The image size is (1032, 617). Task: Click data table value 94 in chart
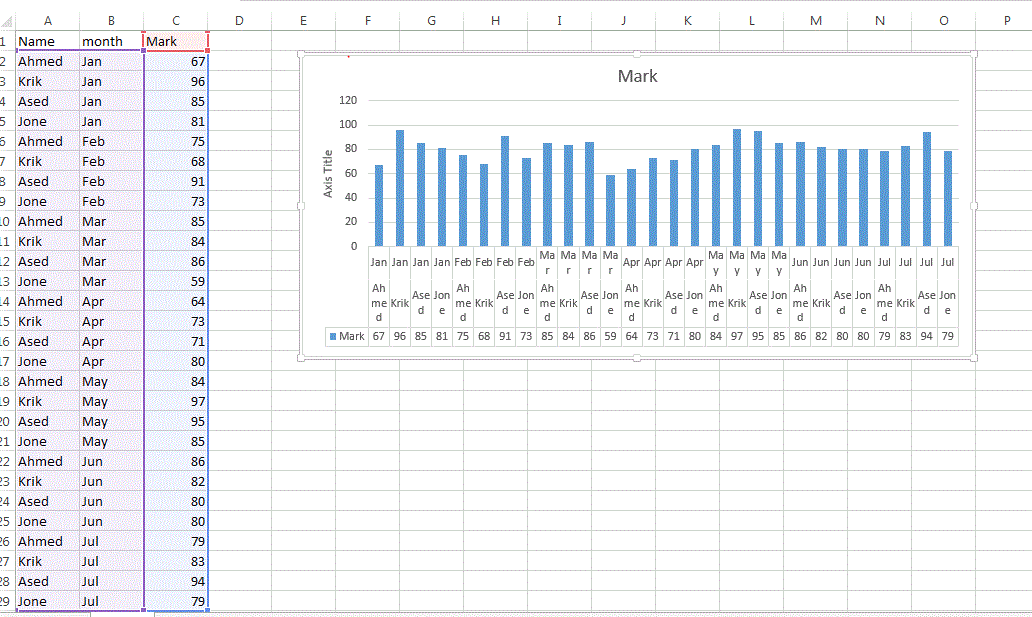click(x=926, y=336)
